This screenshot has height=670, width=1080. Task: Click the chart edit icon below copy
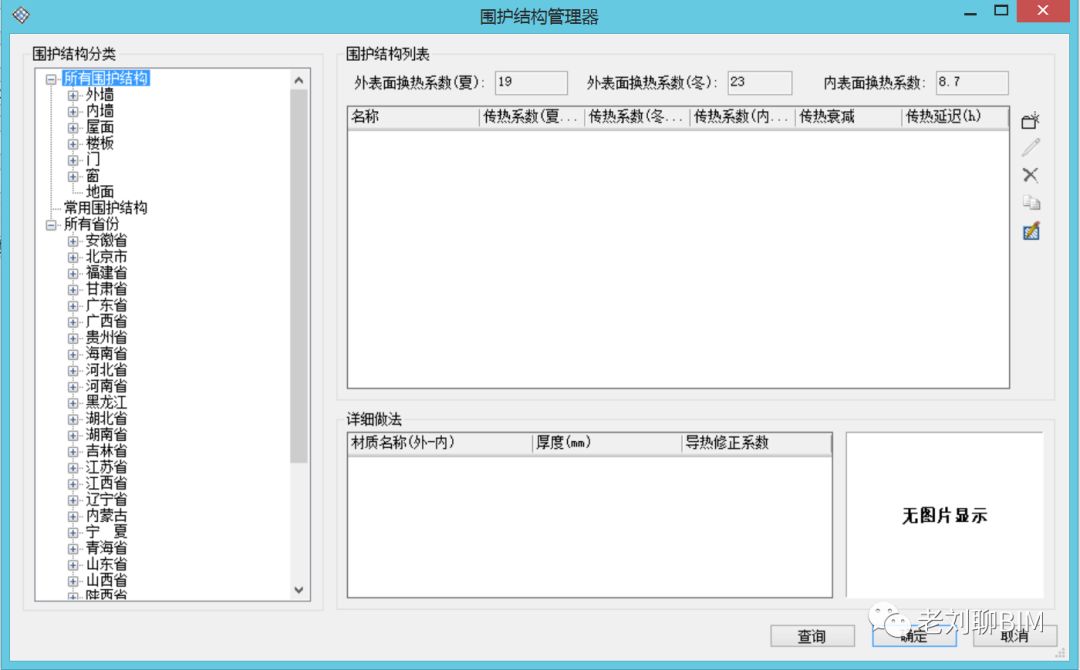pos(1030,231)
